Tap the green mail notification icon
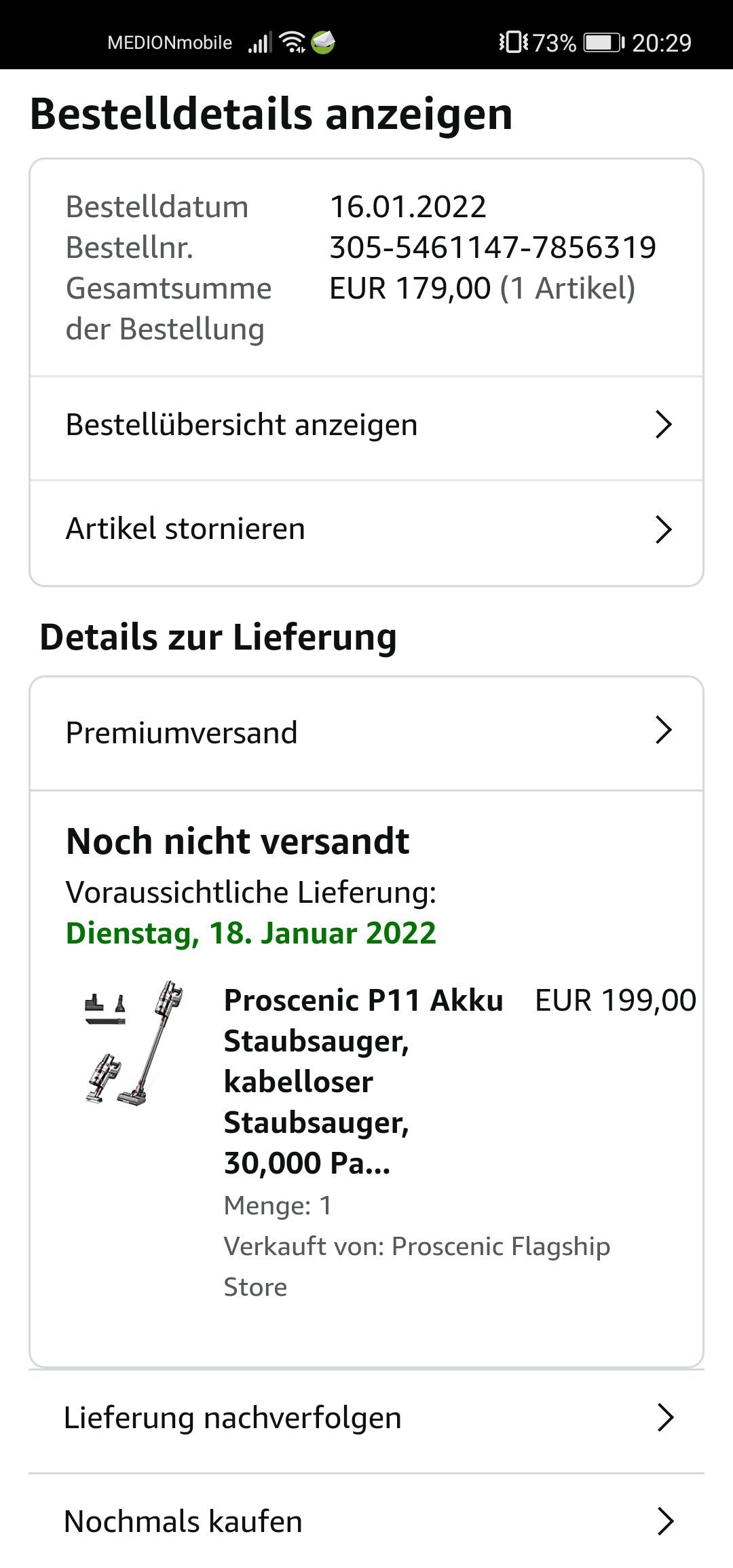Image resolution: width=733 pixels, height=1568 pixels. click(x=323, y=42)
